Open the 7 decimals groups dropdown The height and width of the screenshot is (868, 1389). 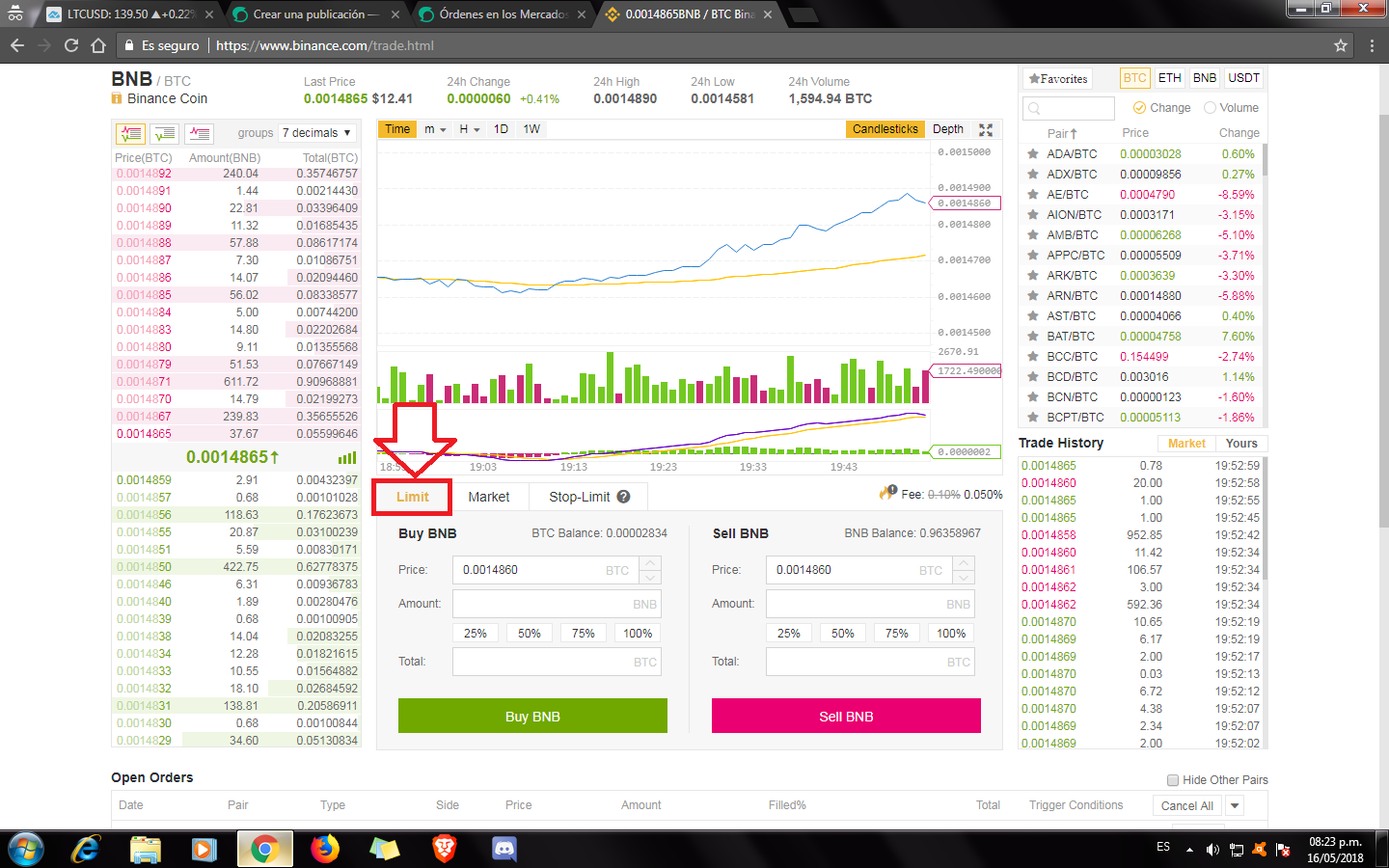coord(317,133)
